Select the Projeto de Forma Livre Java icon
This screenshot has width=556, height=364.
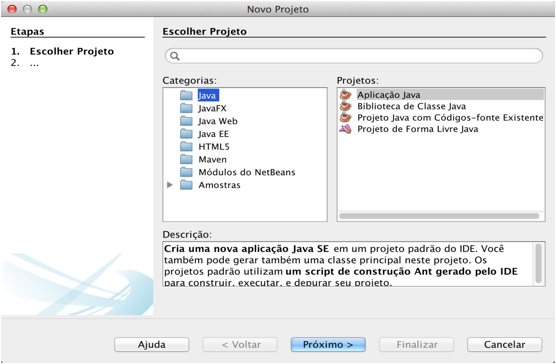[345, 129]
